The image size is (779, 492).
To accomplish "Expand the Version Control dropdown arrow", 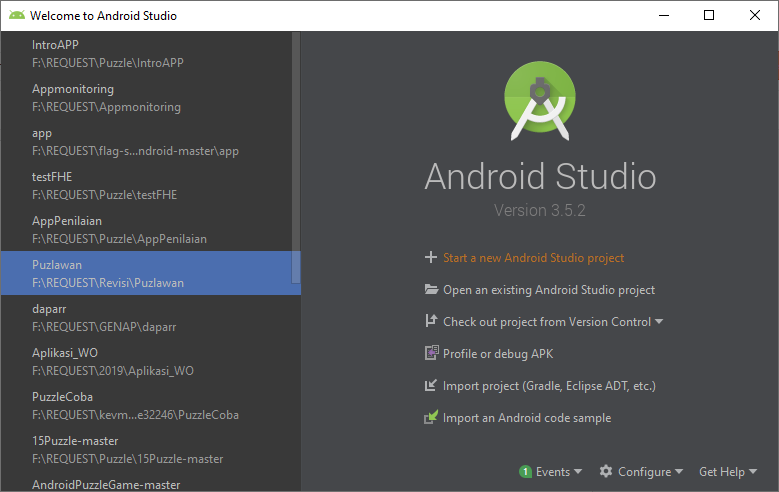I will [659, 322].
